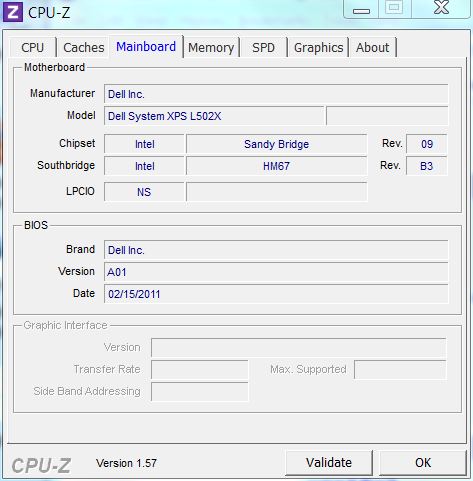The height and width of the screenshot is (481, 473).
Task: Click the chipset revision value 09
Action: click(427, 144)
